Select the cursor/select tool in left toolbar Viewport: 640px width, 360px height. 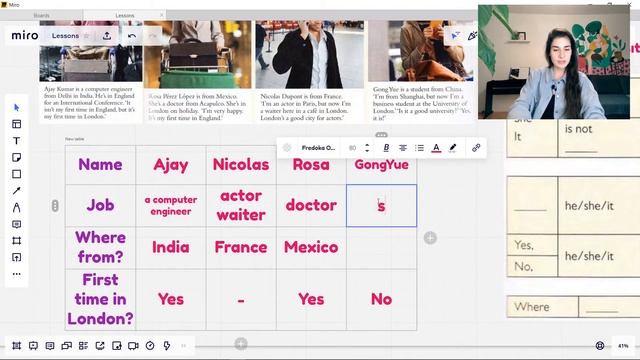[16, 108]
